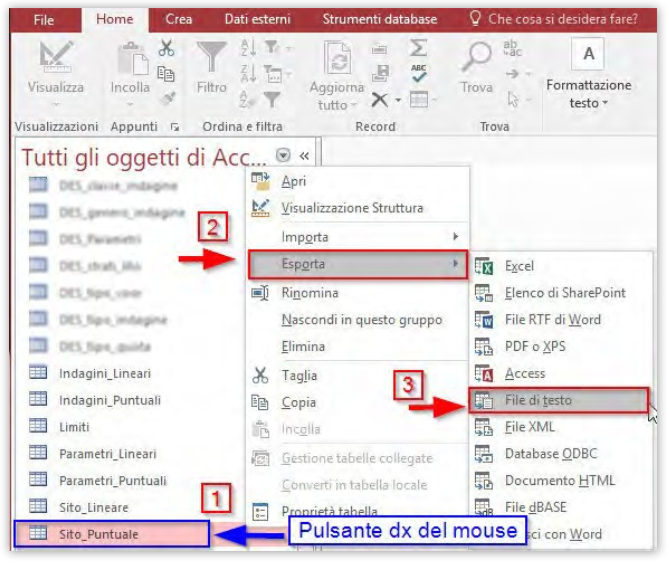669x564 pixels.
Task: Click the replace ab-ac icon
Action: pos(512,48)
